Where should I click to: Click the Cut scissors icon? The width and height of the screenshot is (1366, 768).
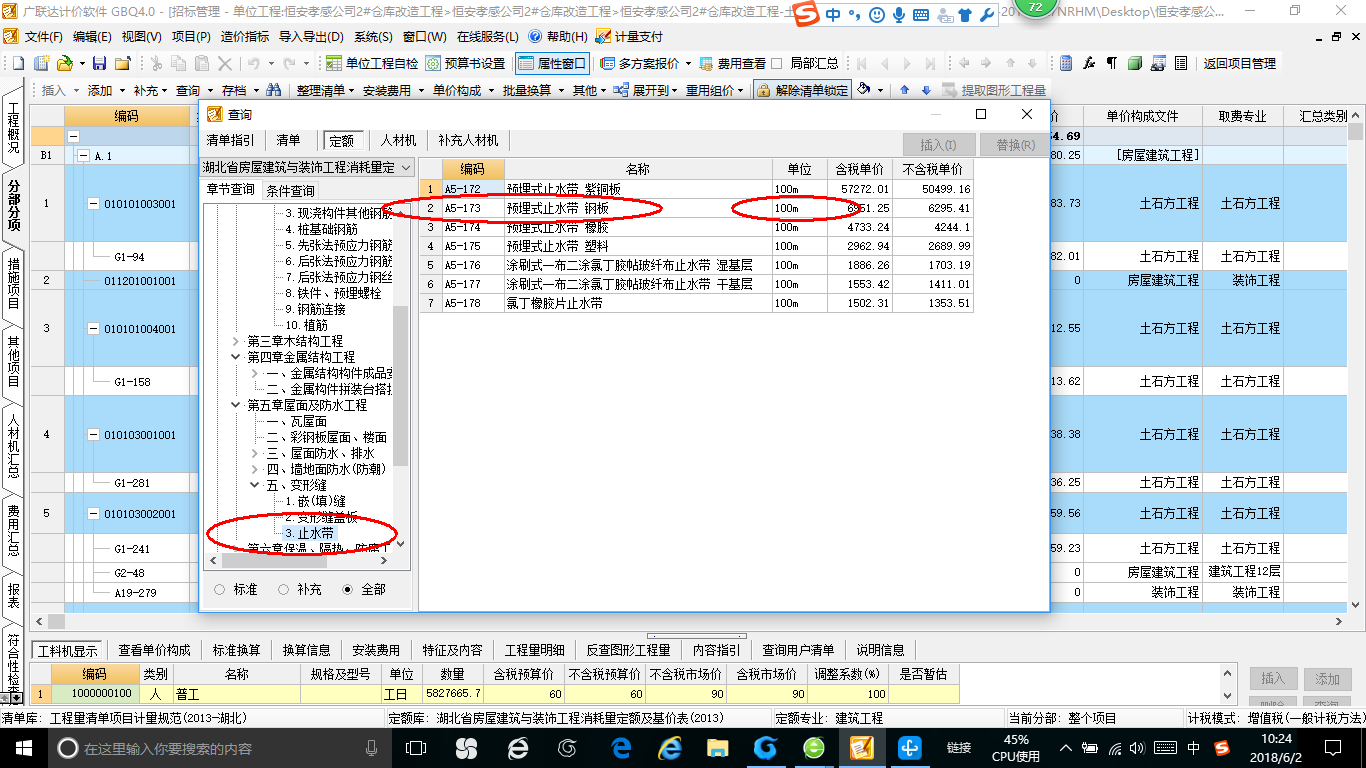coord(156,63)
